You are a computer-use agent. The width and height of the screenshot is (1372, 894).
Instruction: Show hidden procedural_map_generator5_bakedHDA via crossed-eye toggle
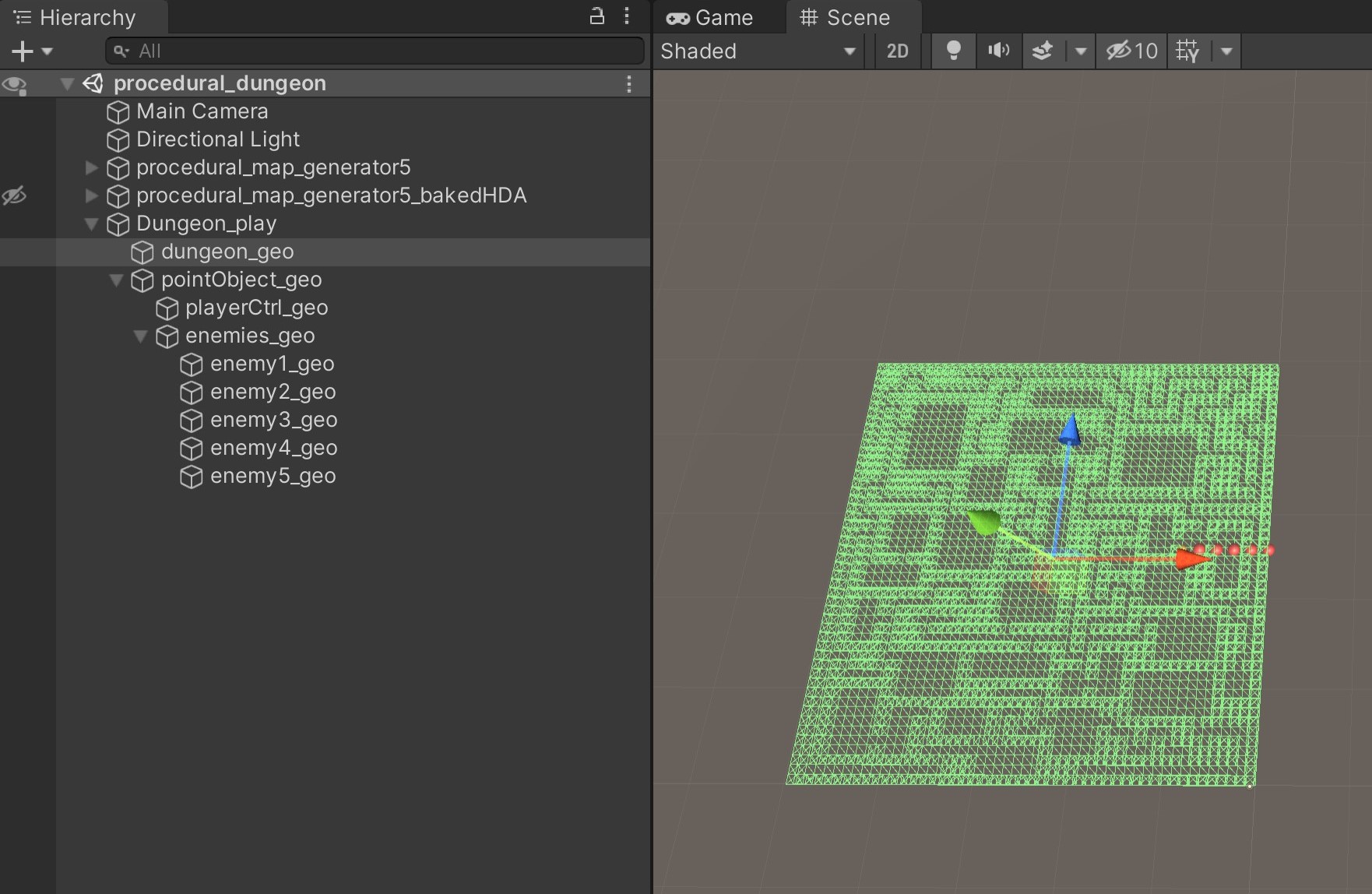pos(15,195)
